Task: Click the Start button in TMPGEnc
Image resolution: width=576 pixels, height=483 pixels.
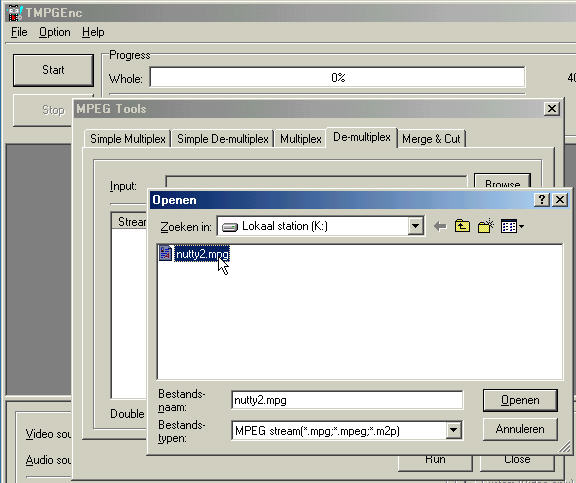Action: pos(53,70)
